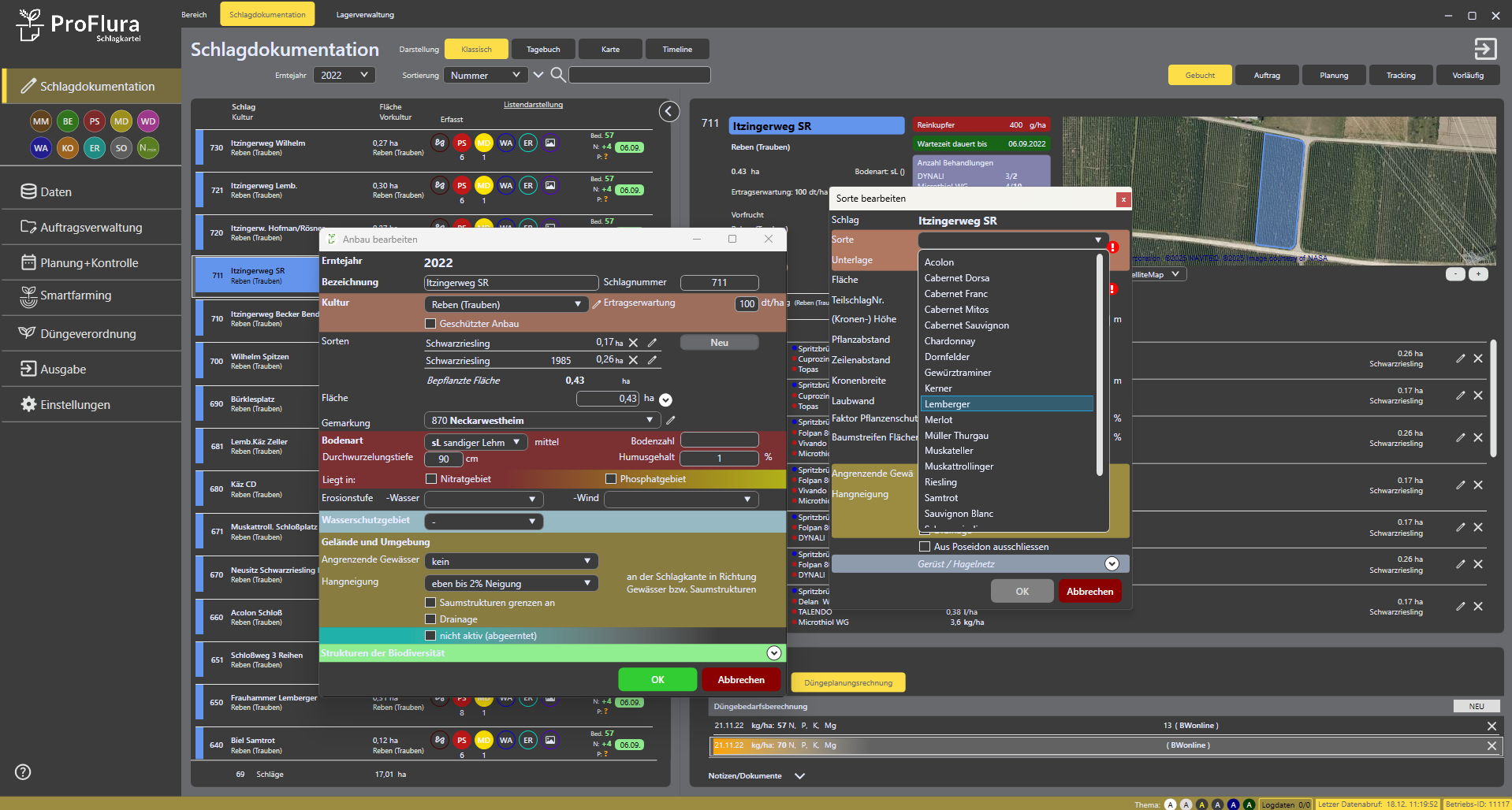Switch to the Tagebuch view tab
Viewport: 1512px width, 810px height.
[543, 50]
